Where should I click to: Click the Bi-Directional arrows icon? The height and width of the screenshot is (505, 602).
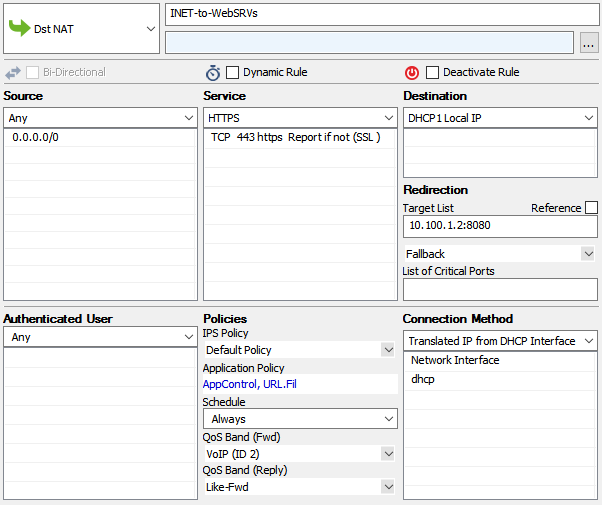pyautogui.click(x=13, y=72)
